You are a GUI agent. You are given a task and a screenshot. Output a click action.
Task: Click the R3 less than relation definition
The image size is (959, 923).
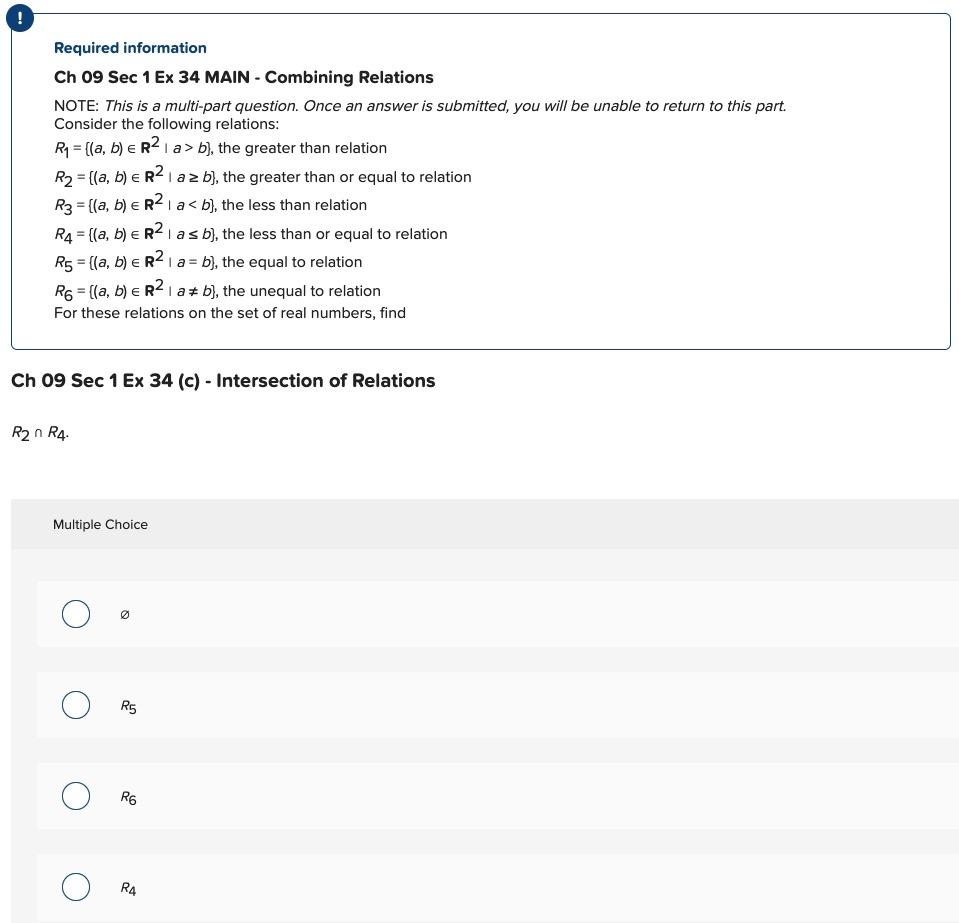[x=210, y=205]
